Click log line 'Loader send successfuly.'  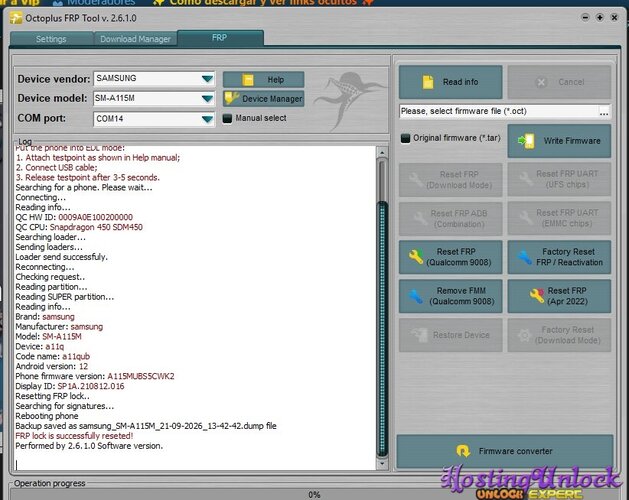tap(61, 257)
